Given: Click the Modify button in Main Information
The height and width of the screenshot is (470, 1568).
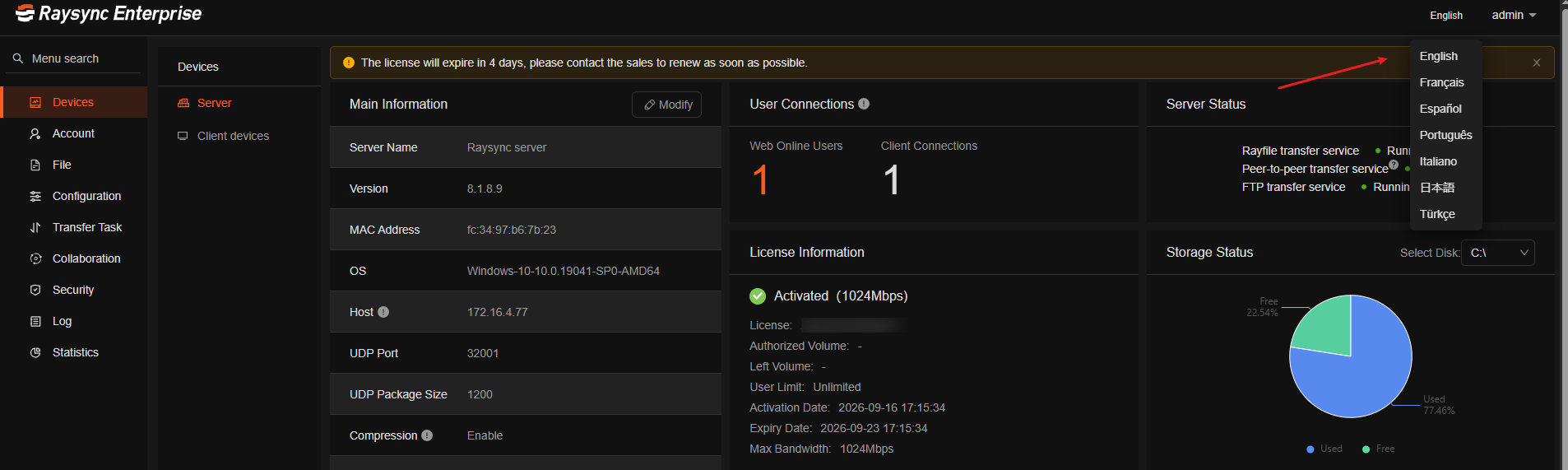Looking at the screenshot, I should (x=666, y=105).
